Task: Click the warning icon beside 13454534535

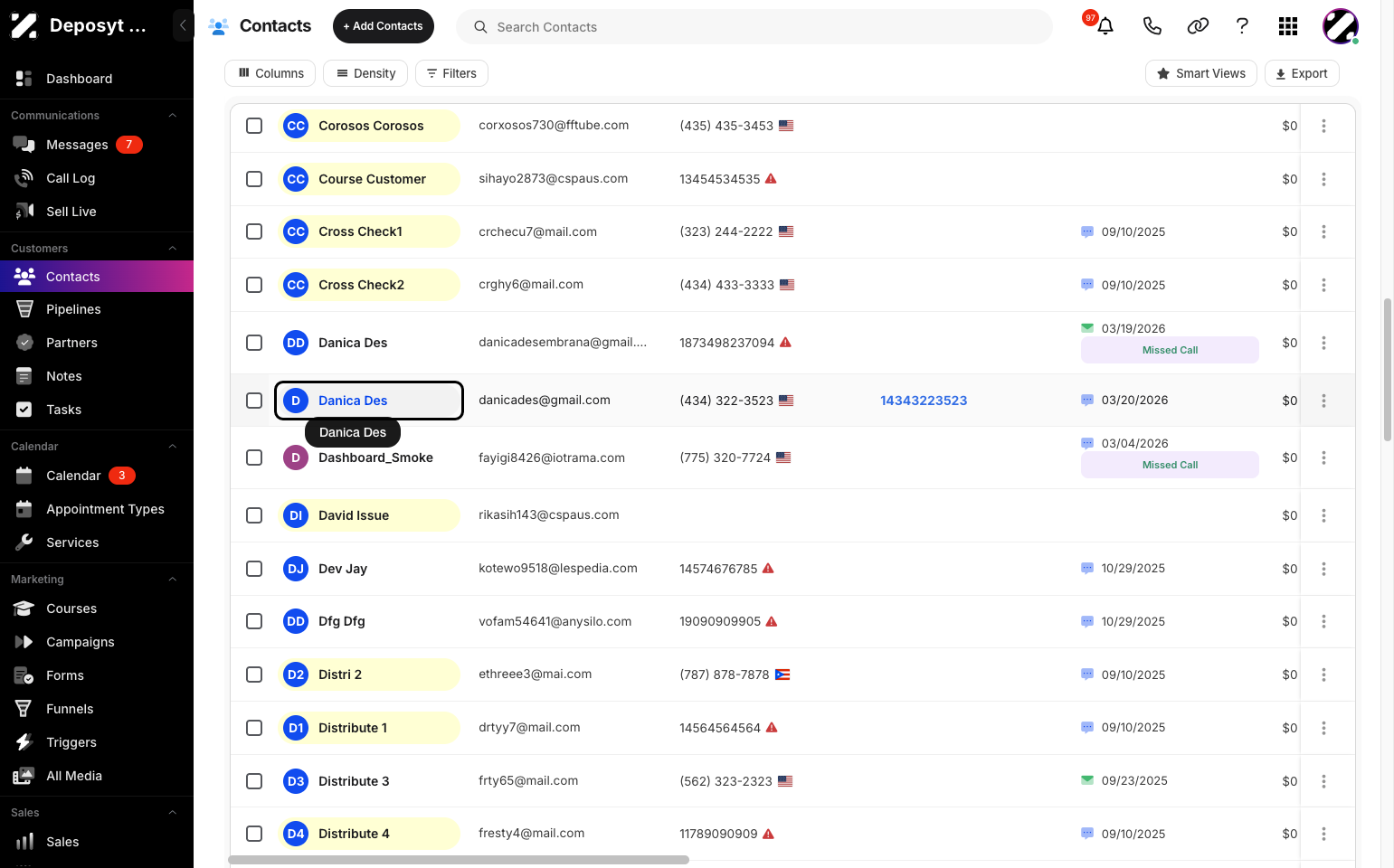Action: (771, 179)
